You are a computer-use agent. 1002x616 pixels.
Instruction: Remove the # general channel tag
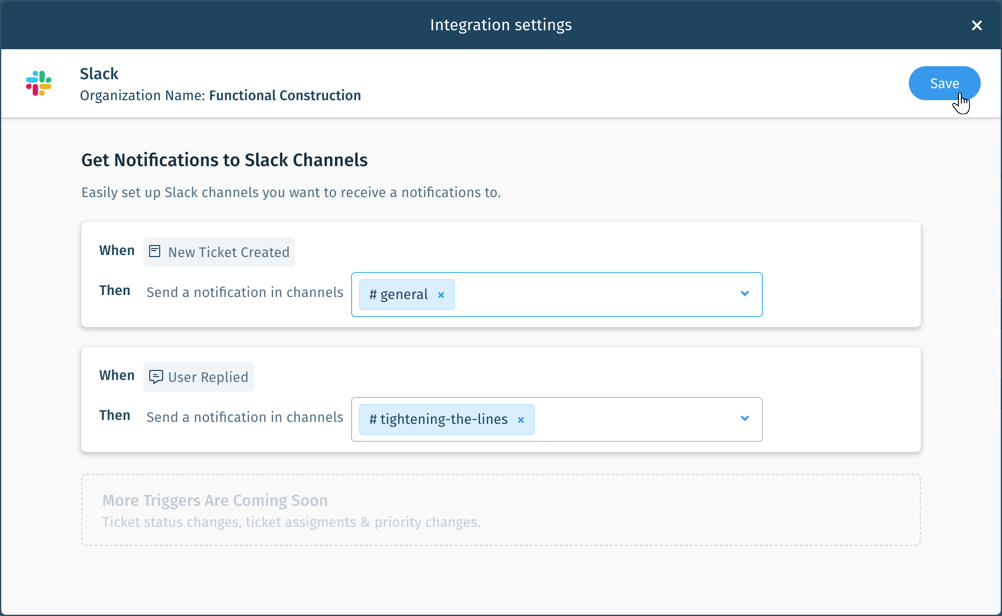(x=441, y=295)
